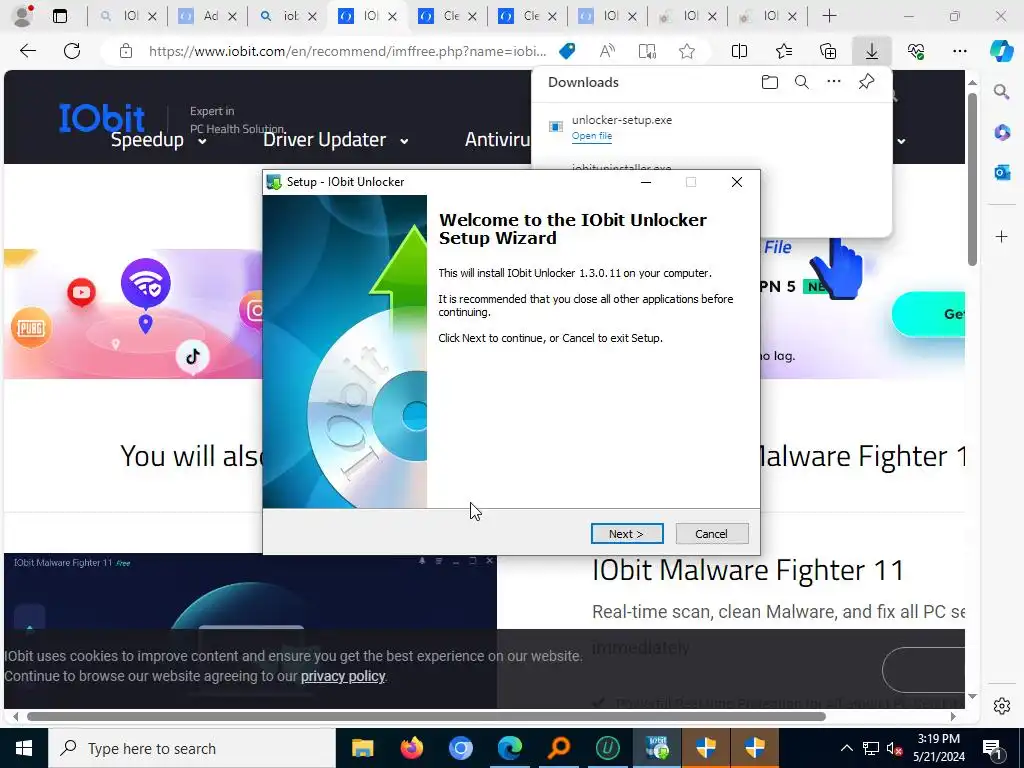Open File Explorer from taskbar
Viewport: 1024px width, 768px height.
click(x=362, y=748)
